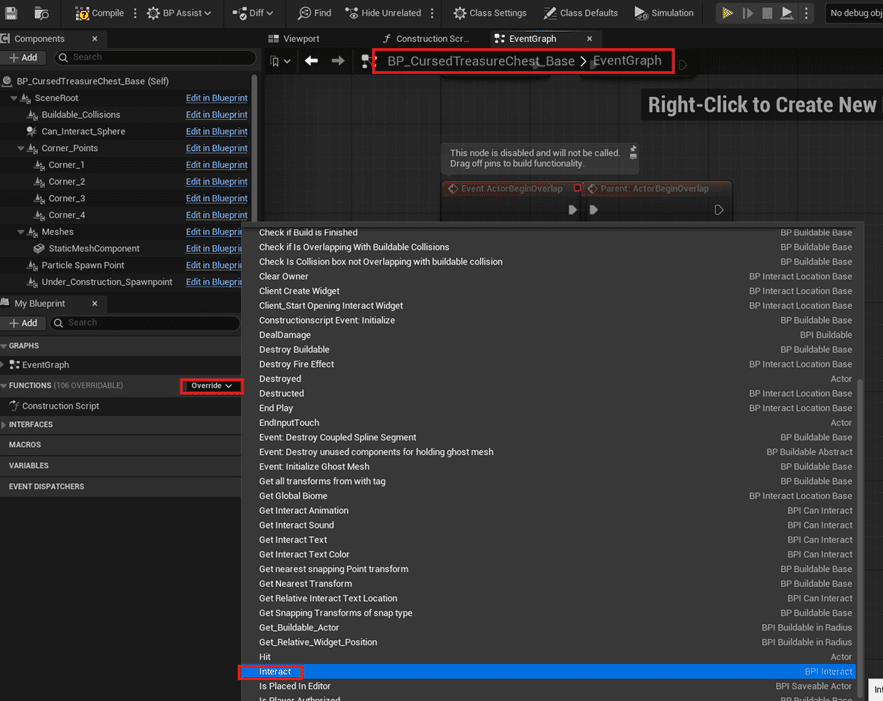The width and height of the screenshot is (883, 701).
Task: Start Simulation mode
Action: (664, 12)
